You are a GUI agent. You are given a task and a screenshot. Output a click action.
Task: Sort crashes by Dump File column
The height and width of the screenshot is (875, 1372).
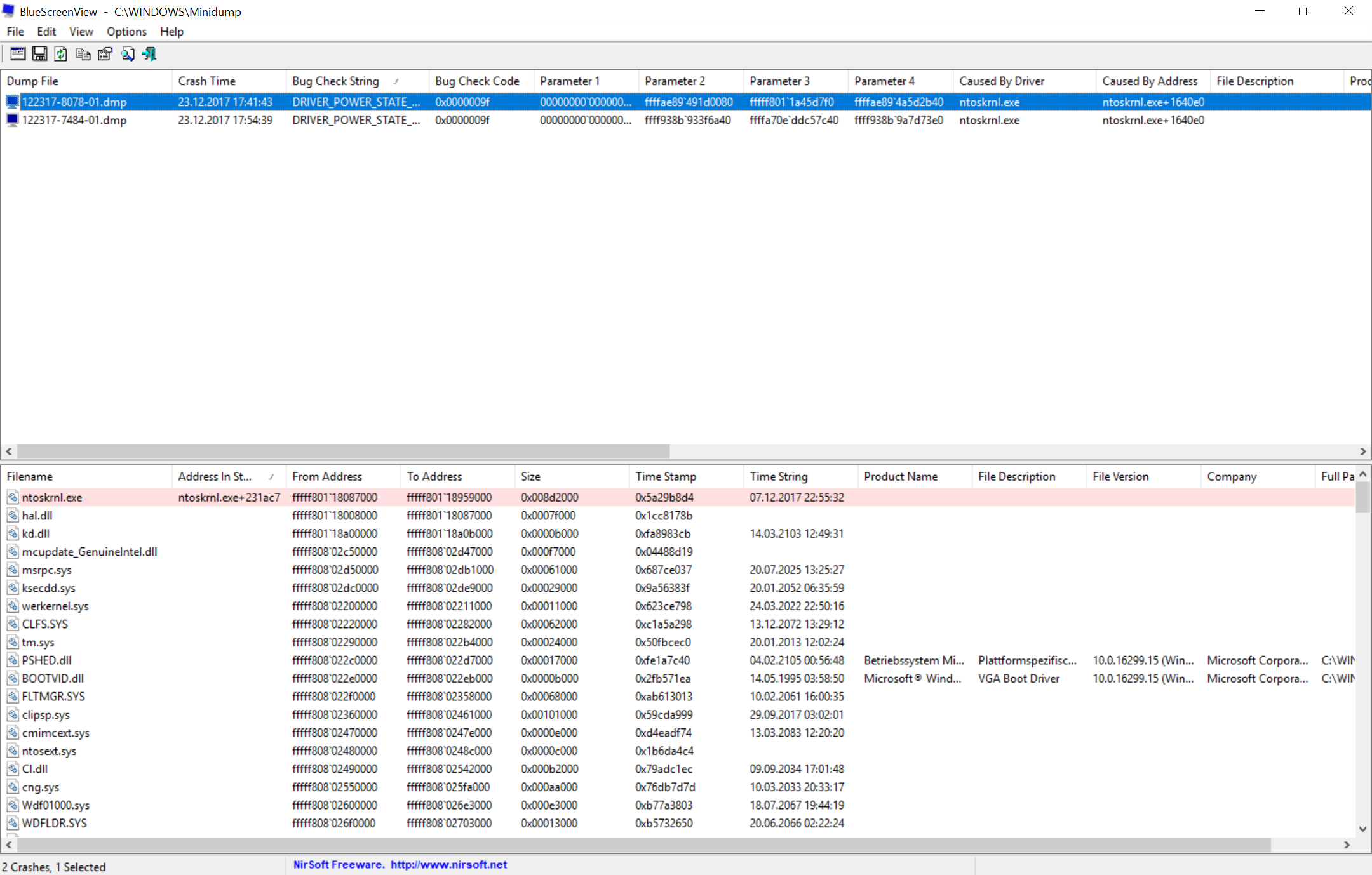[x=86, y=81]
